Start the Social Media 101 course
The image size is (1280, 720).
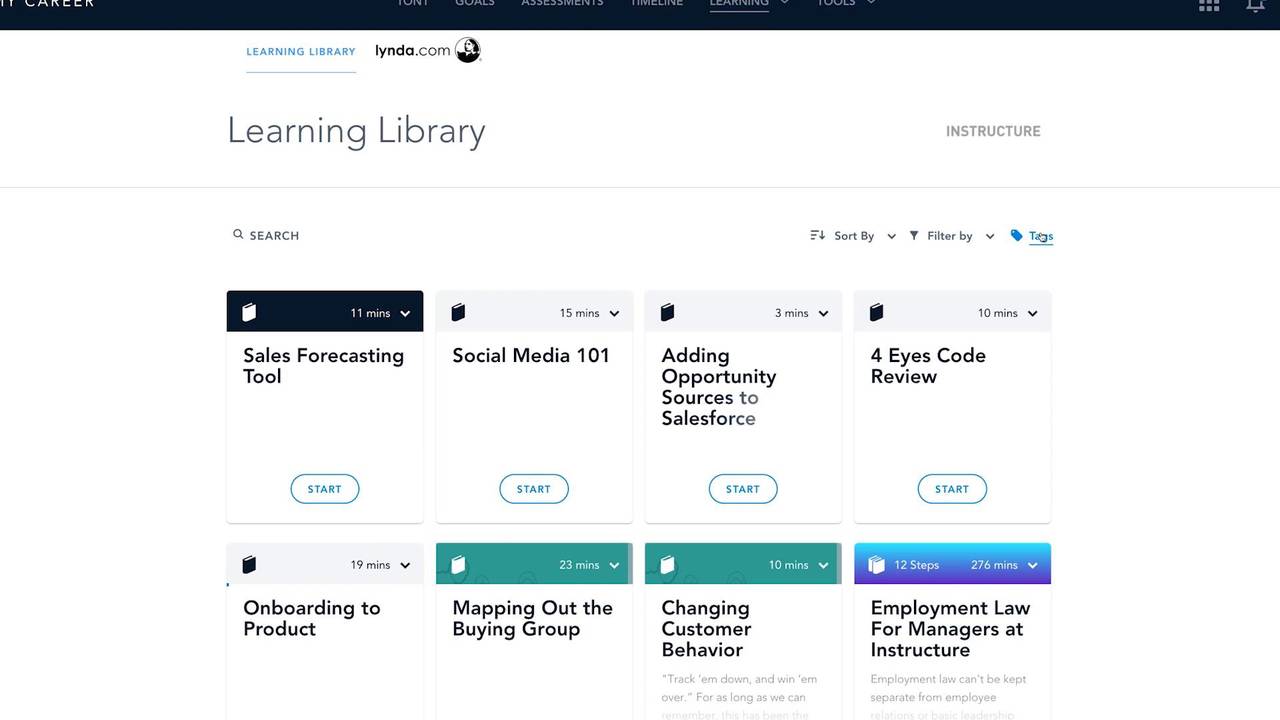click(x=534, y=488)
